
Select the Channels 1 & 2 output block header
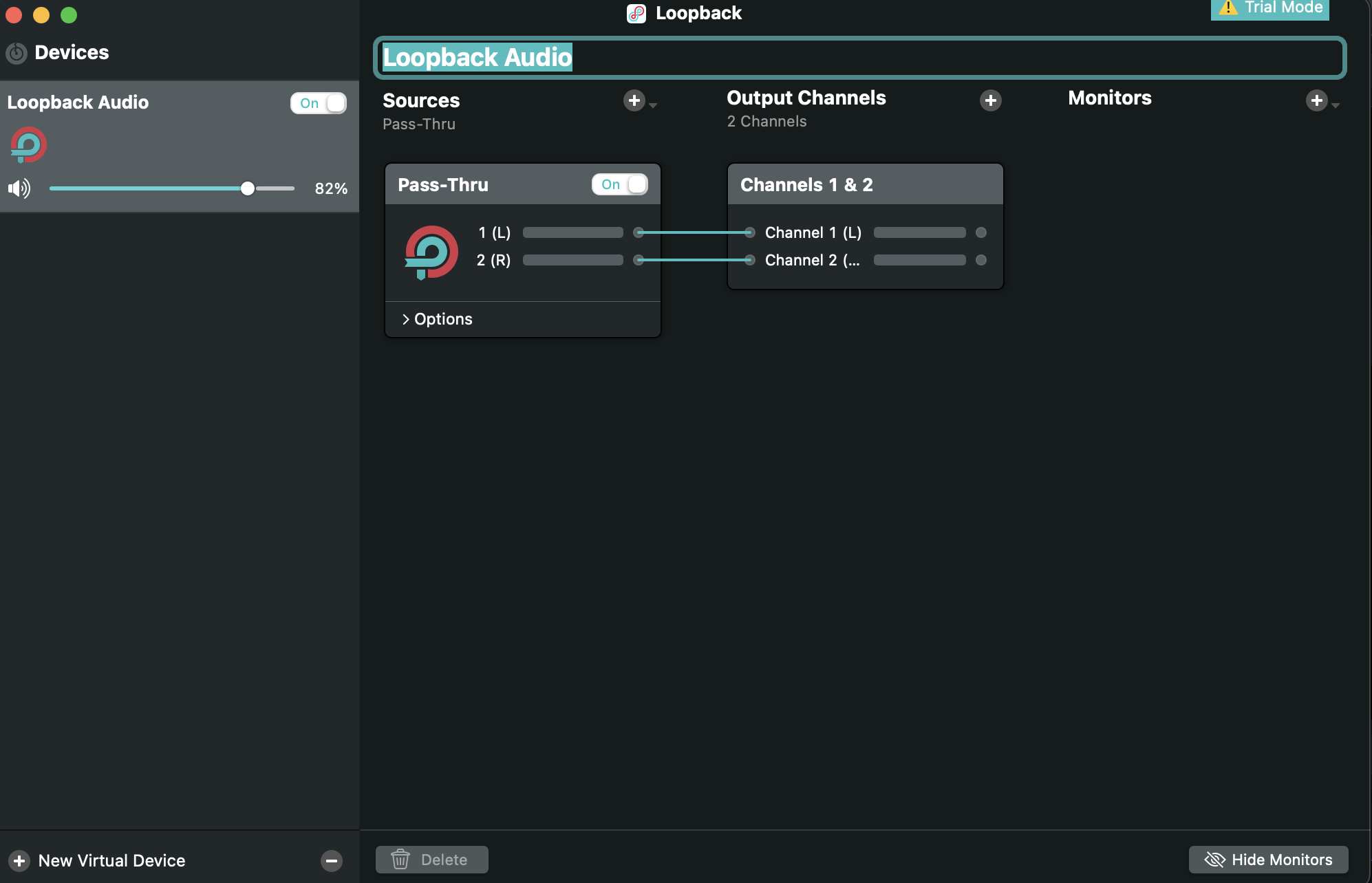click(866, 184)
